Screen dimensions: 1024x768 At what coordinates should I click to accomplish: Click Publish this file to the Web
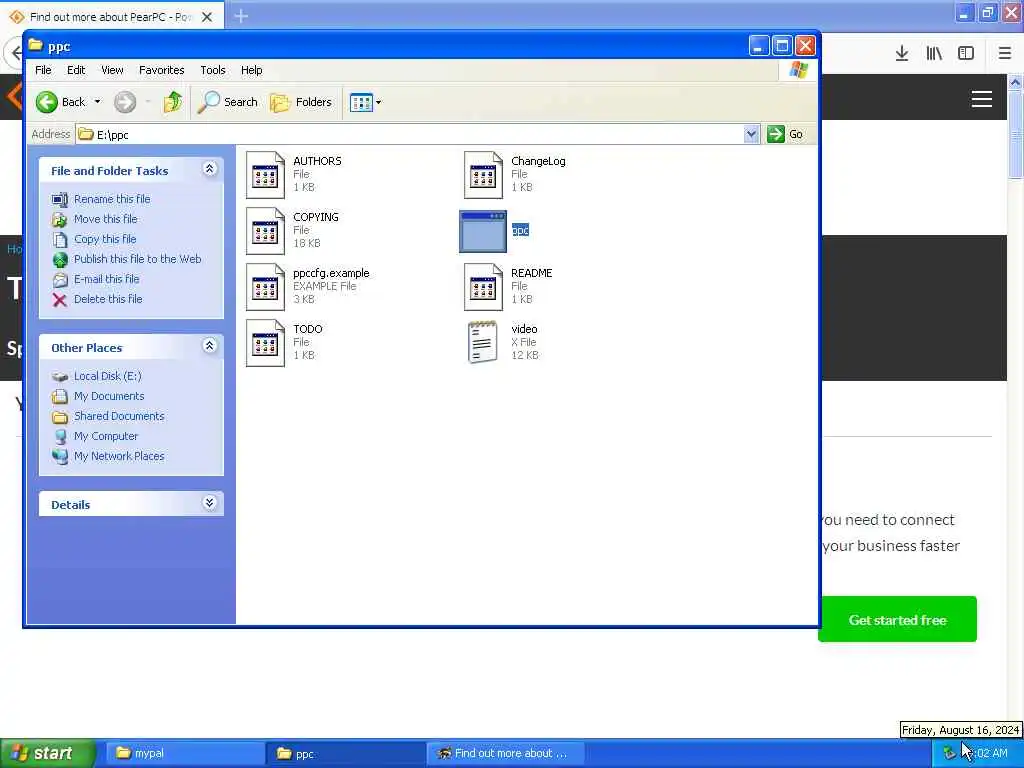(x=137, y=259)
